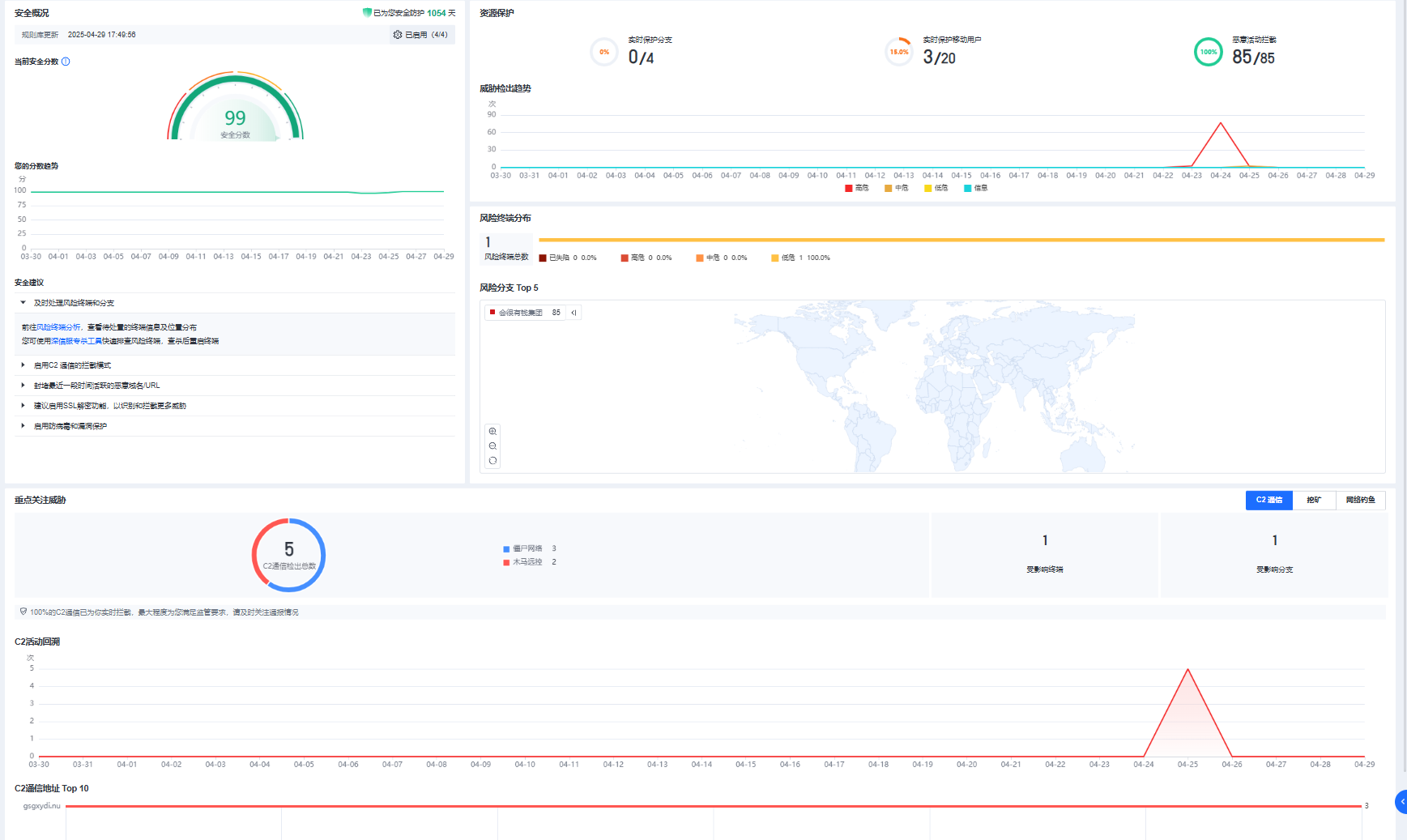Click the info icon next to 当前安全分数

coord(66,62)
